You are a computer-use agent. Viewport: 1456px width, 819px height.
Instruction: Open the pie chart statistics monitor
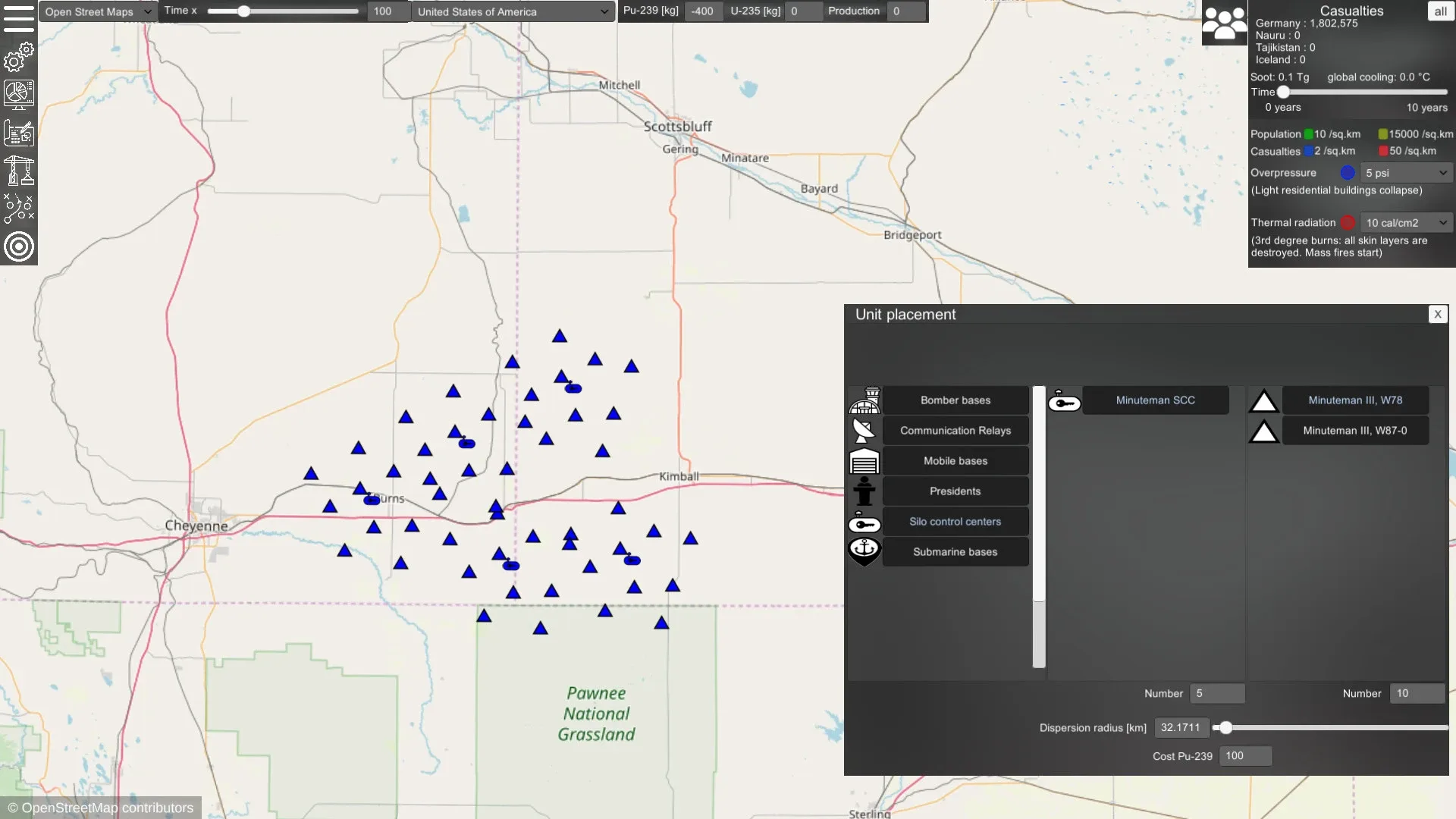point(19,95)
